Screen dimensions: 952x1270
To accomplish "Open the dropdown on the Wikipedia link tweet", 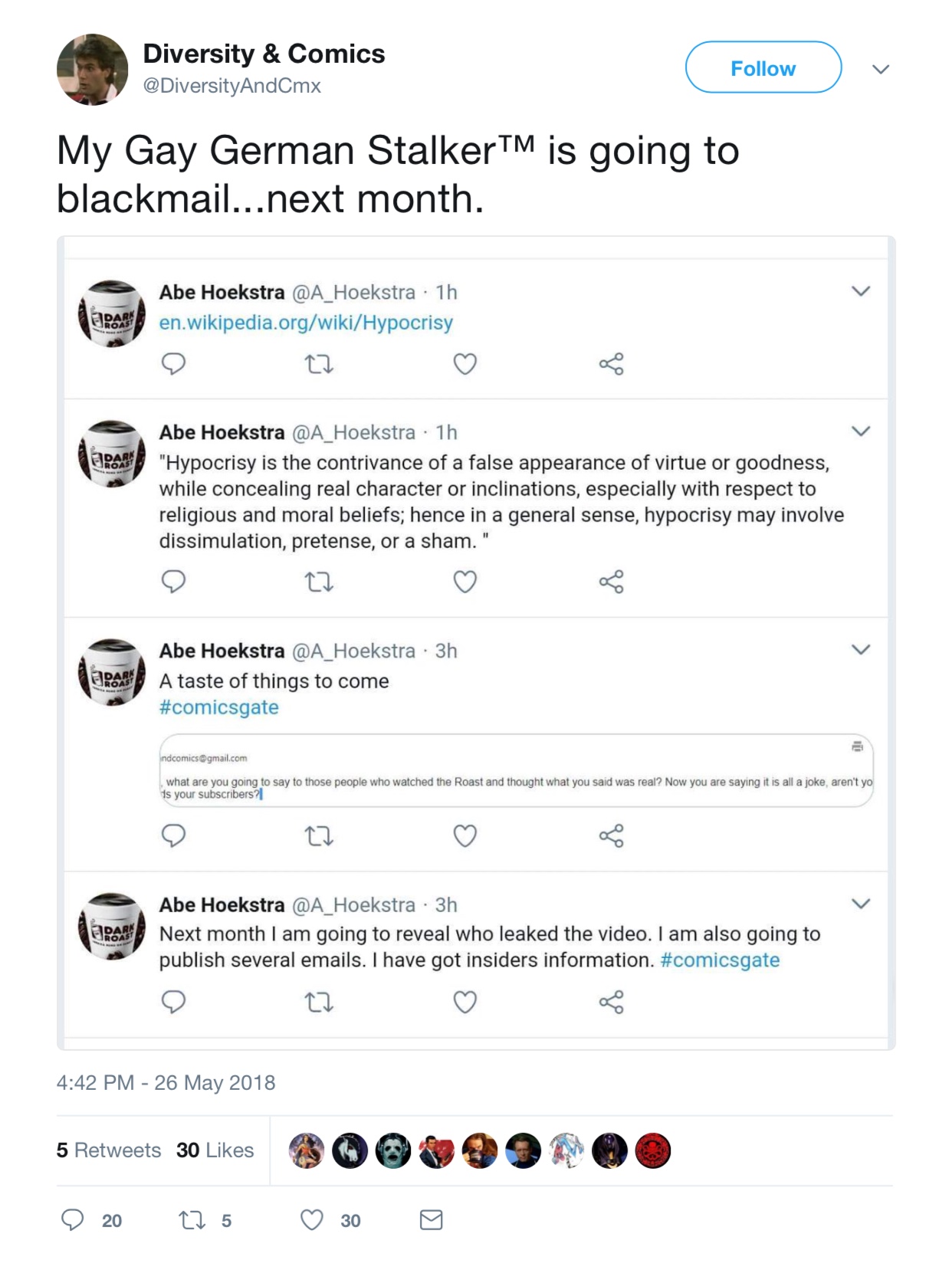I will pyautogui.click(x=861, y=291).
